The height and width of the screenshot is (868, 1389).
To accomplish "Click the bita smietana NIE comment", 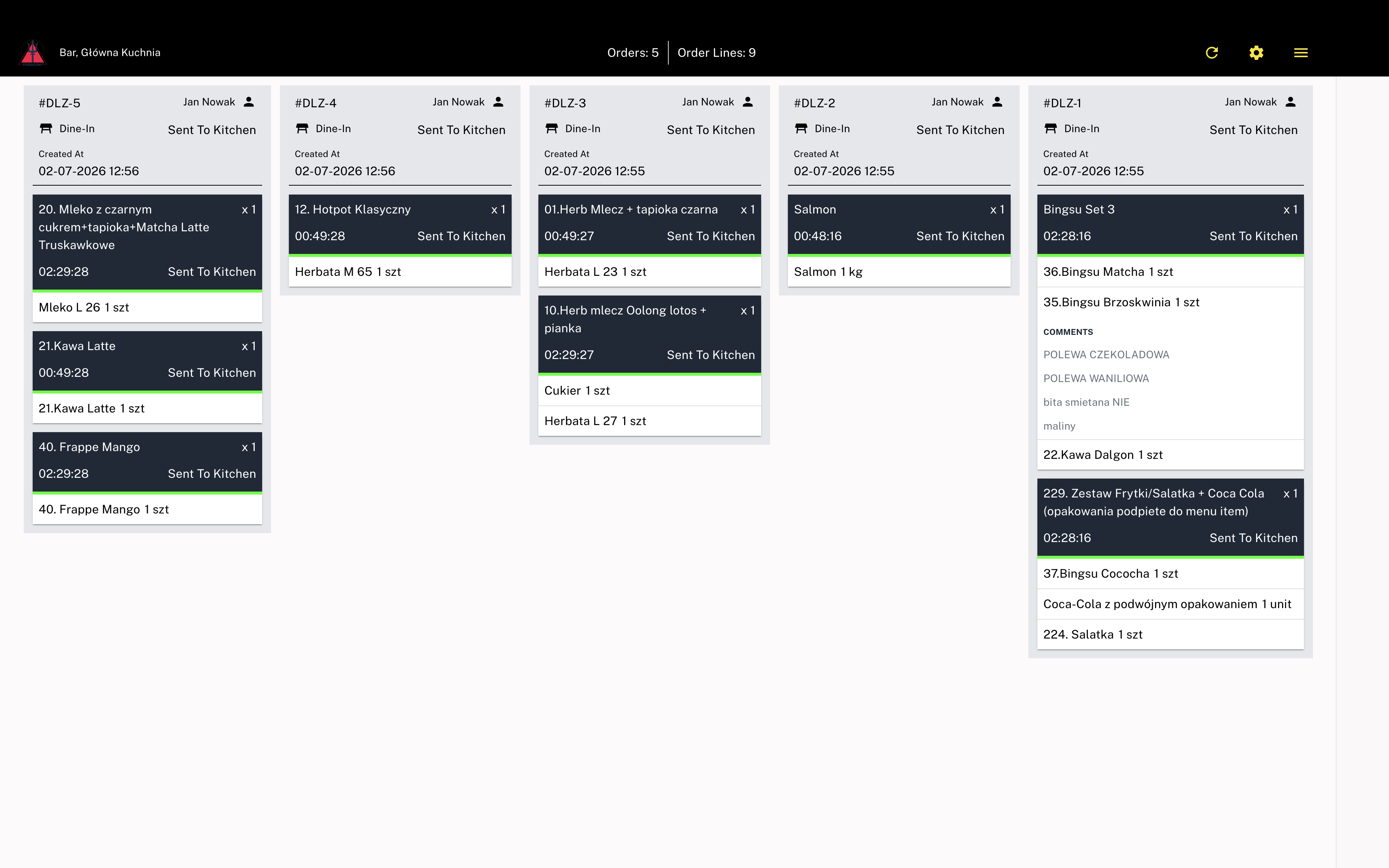I will [1086, 402].
